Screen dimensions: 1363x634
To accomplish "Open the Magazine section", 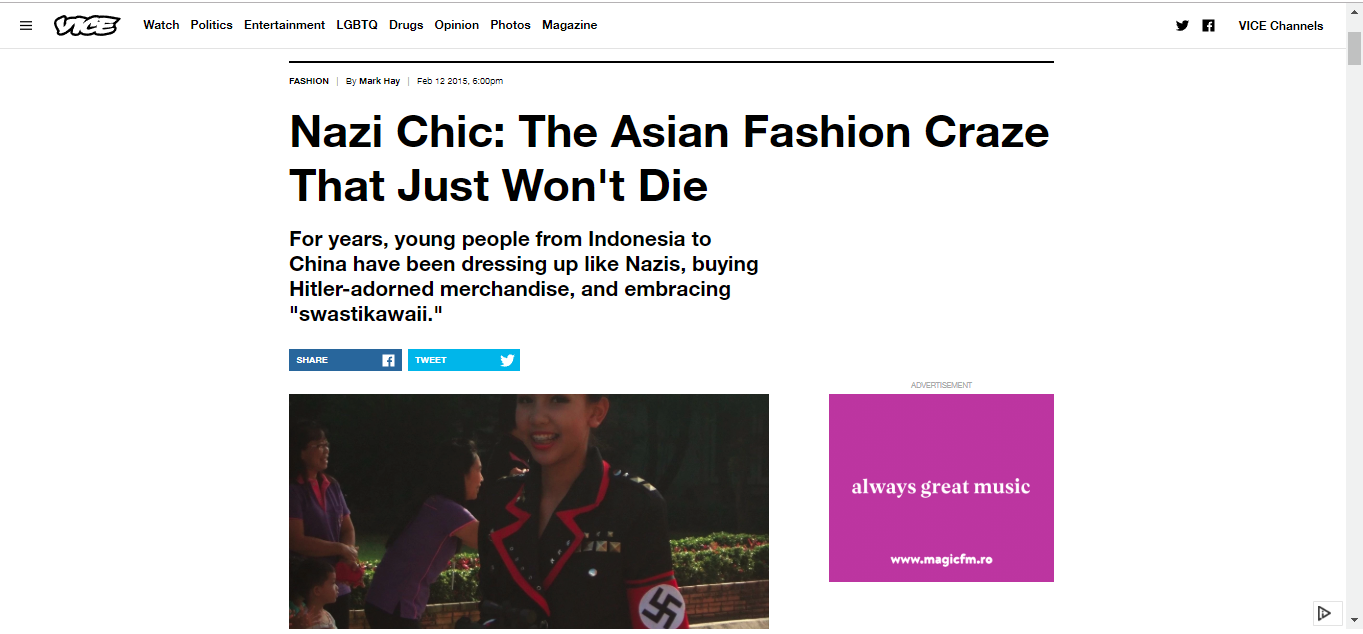I will pos(569,25).
